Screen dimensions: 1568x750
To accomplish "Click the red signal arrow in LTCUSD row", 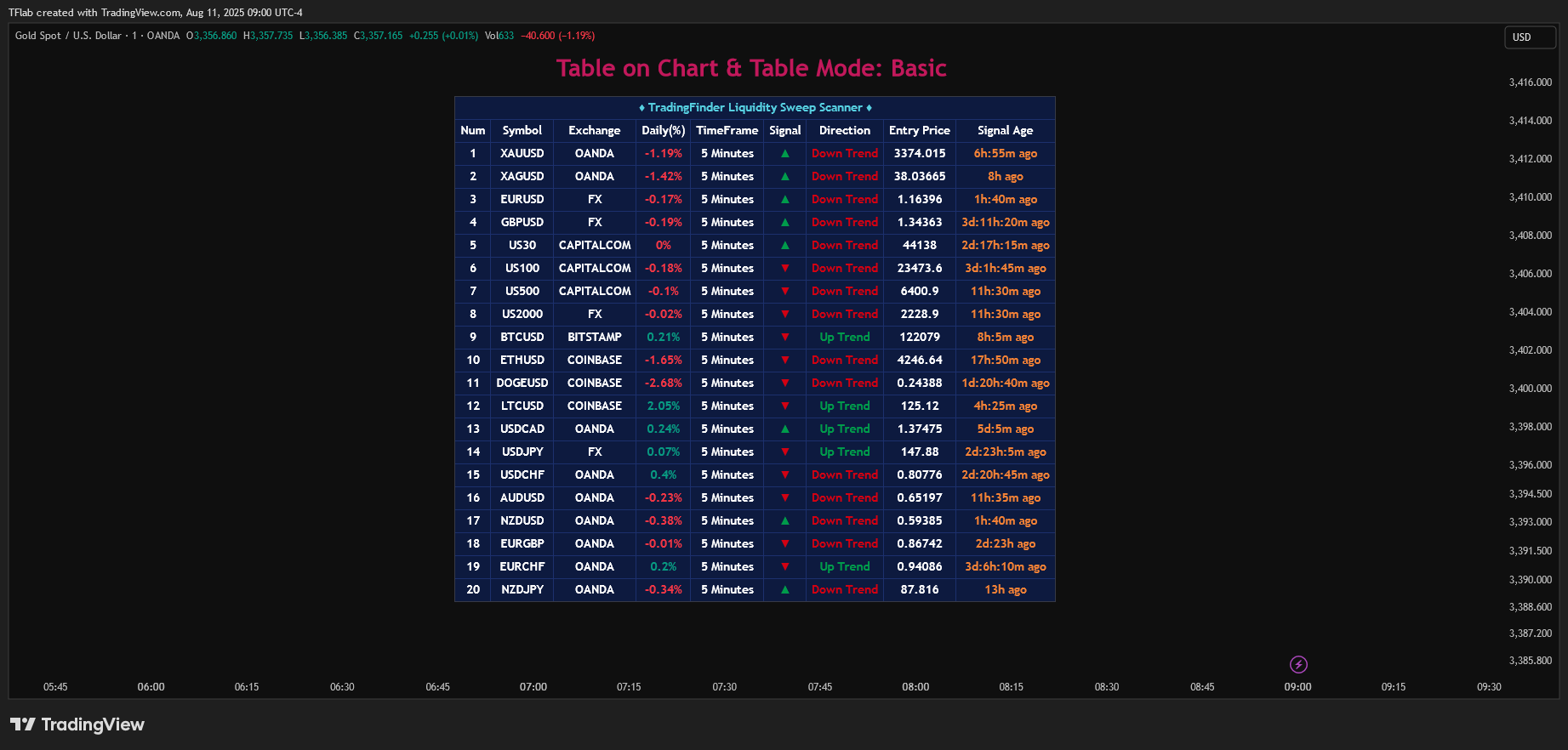I will pos(785,406).
